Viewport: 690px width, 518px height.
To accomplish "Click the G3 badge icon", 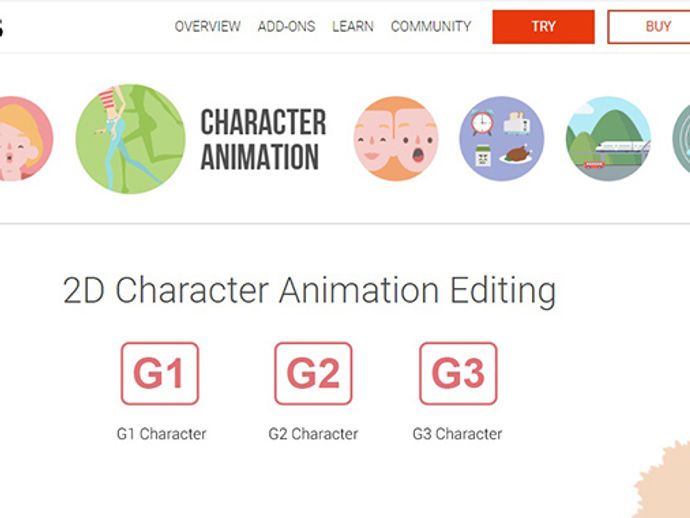I will (x=458, y=374).
